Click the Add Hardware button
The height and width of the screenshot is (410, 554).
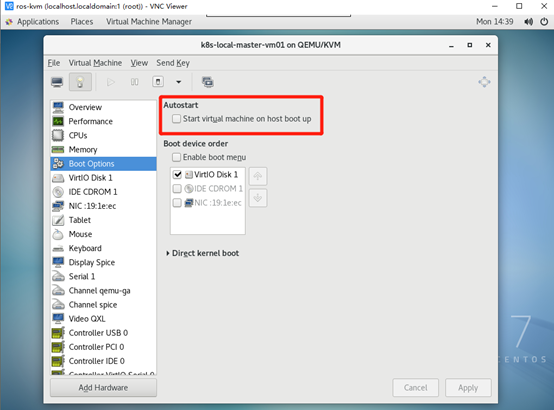coord(103,388)
